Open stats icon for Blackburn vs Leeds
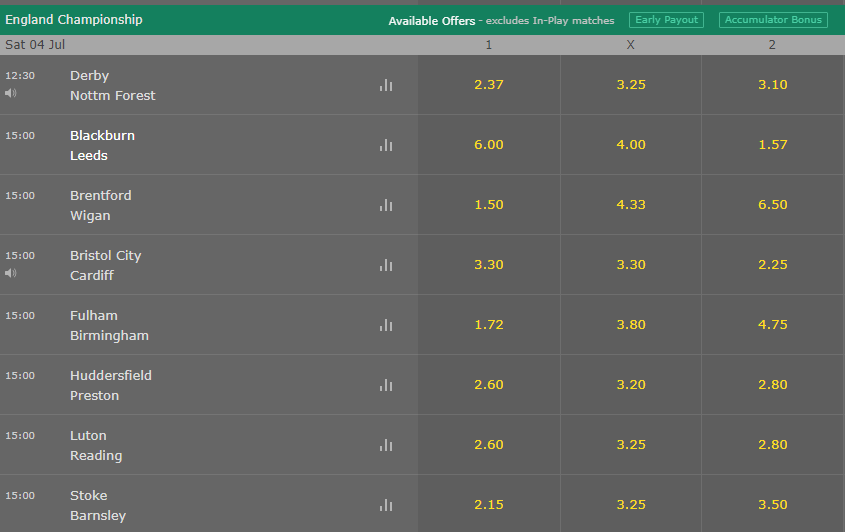Image resolution: width=845 pixels, height=532 pixels. coord(386,145)
